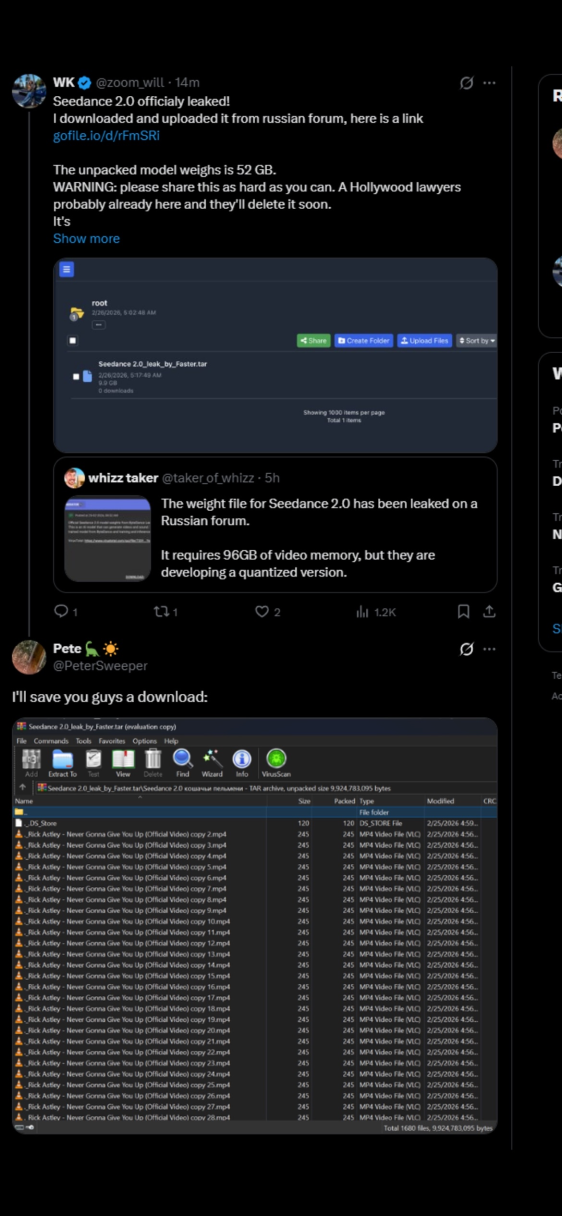
Task: Click the WinRAR Test toolbar icon
Action: [93, 762]
